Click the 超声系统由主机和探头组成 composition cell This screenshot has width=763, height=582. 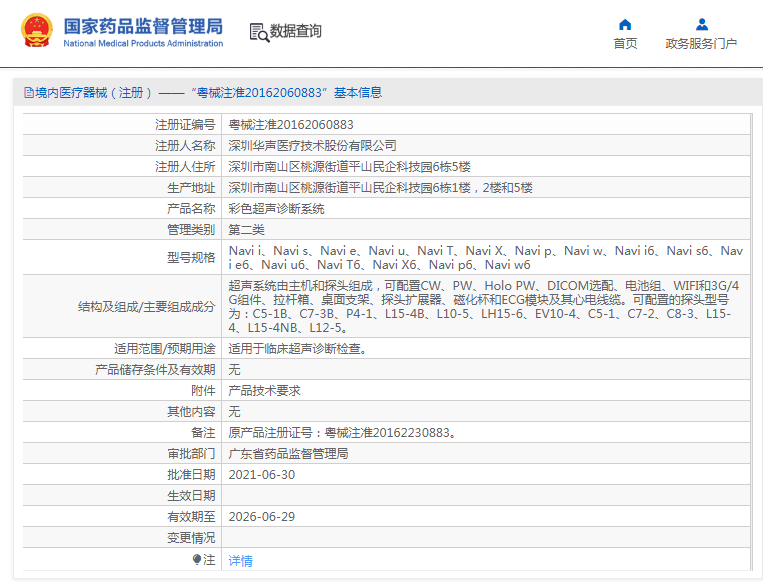(x=486, y=307)
